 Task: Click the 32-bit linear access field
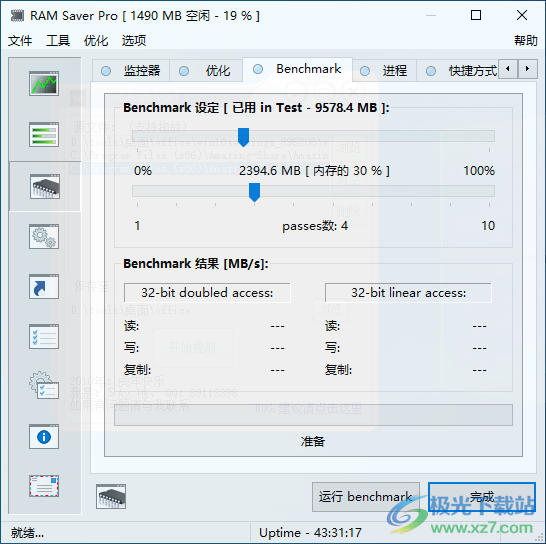coord(408,293)
